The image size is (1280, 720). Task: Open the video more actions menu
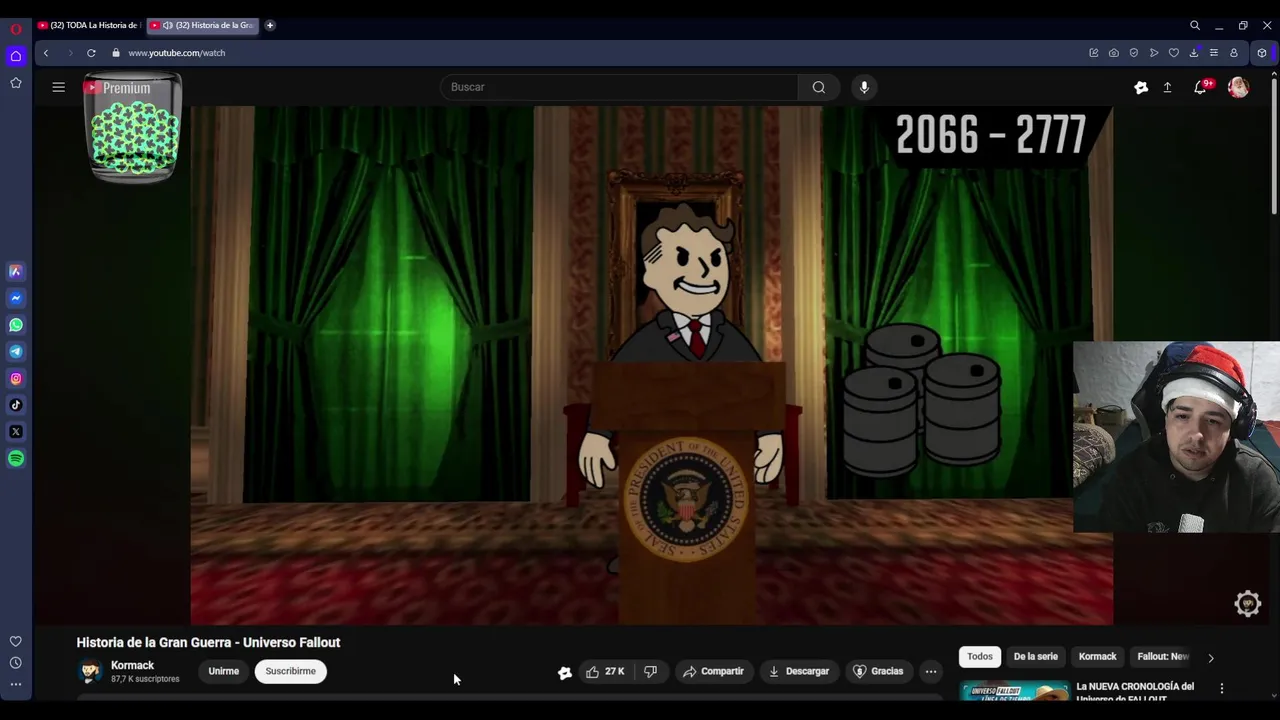pyautogui.click(x=931, y=672)
